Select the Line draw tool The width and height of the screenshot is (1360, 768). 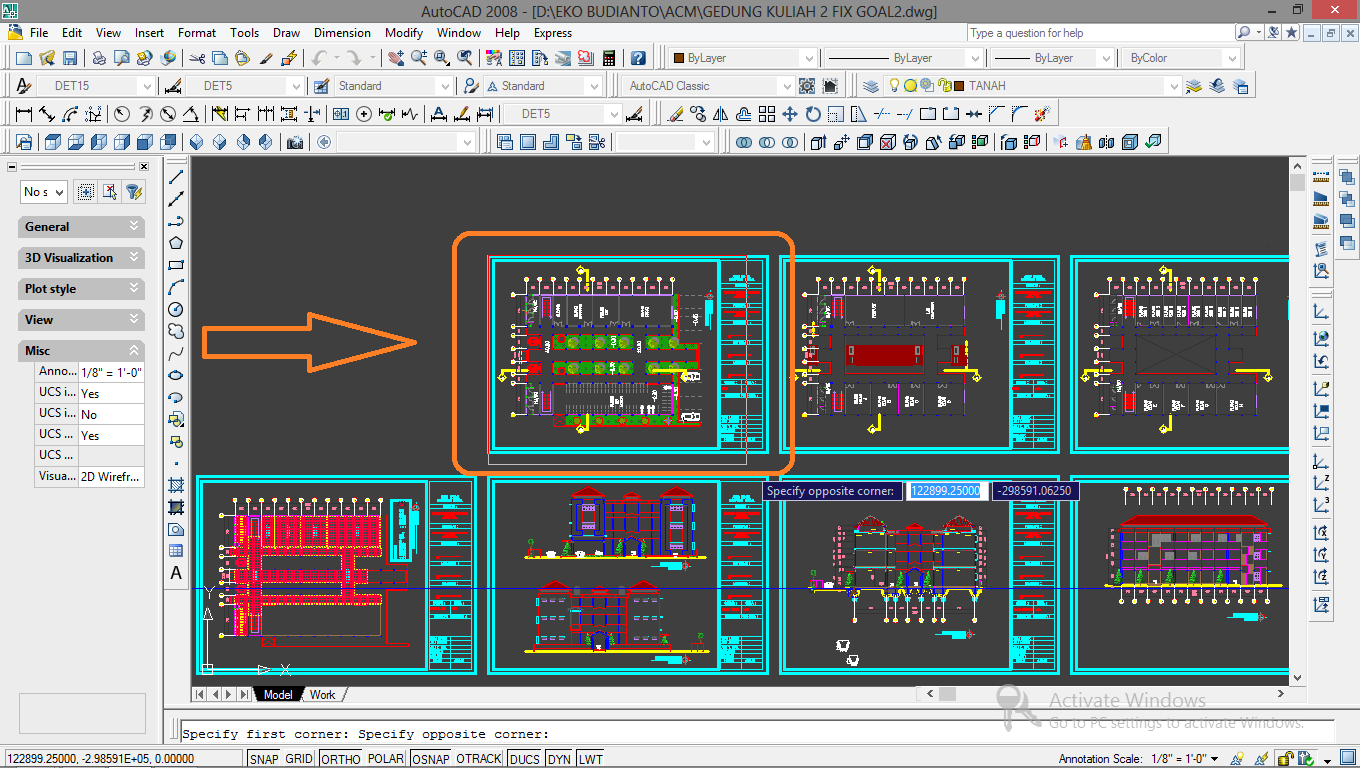(x=176, y=176)
